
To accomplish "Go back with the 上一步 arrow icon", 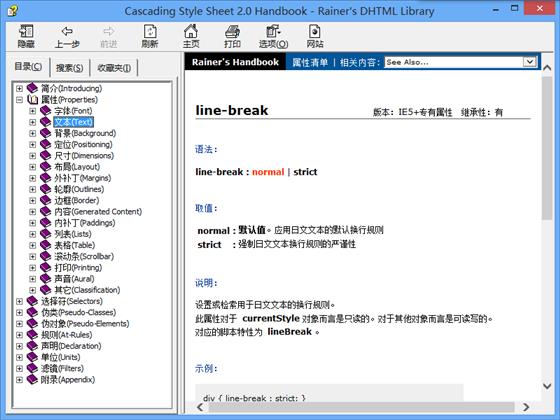I will pos(67,31).
